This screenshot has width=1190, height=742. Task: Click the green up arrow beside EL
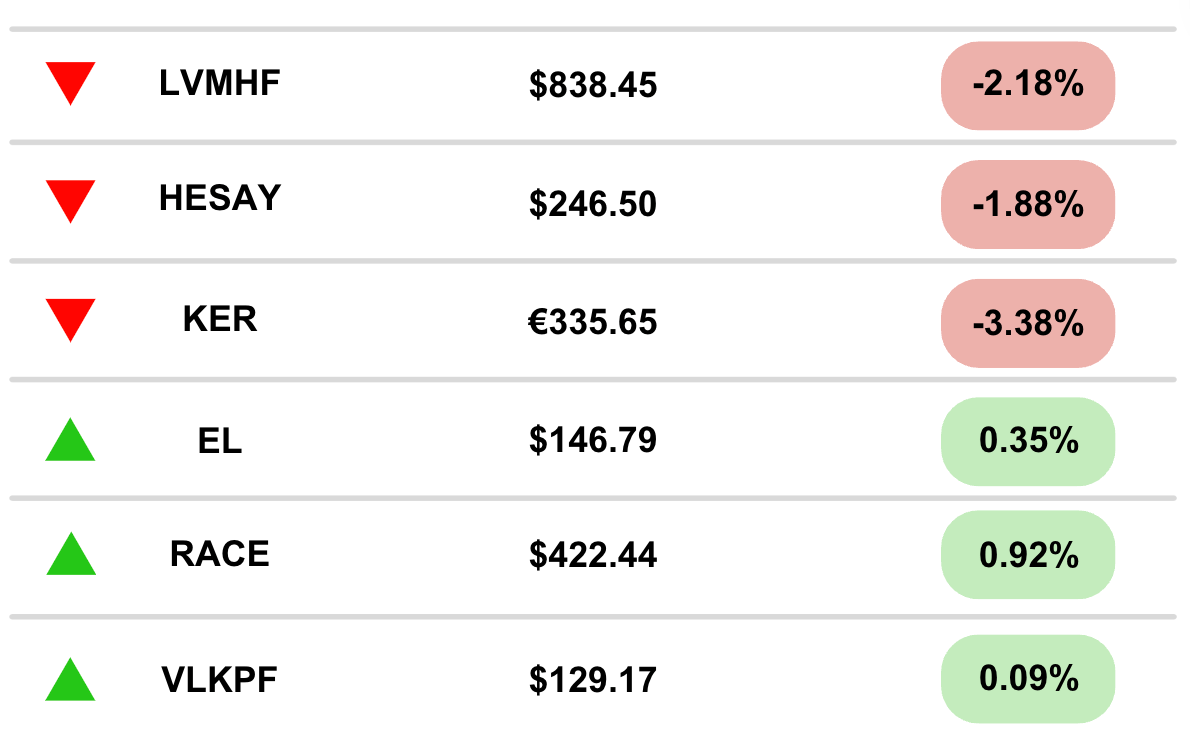click(70, 443)
